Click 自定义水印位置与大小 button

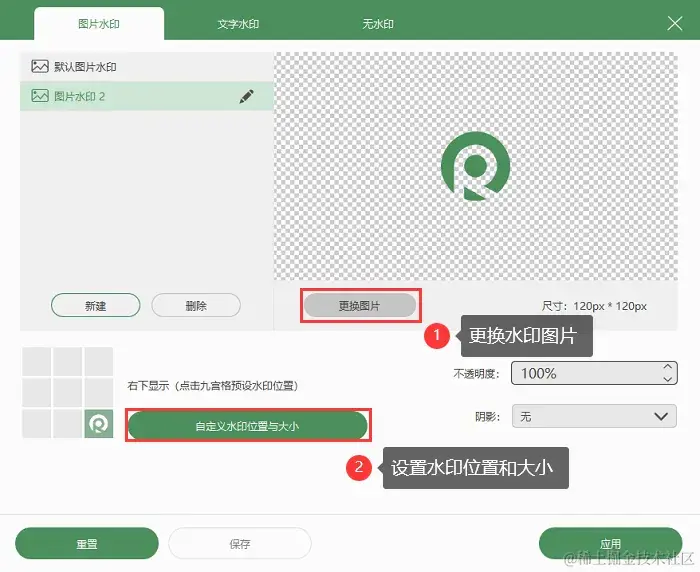(248, 426)
